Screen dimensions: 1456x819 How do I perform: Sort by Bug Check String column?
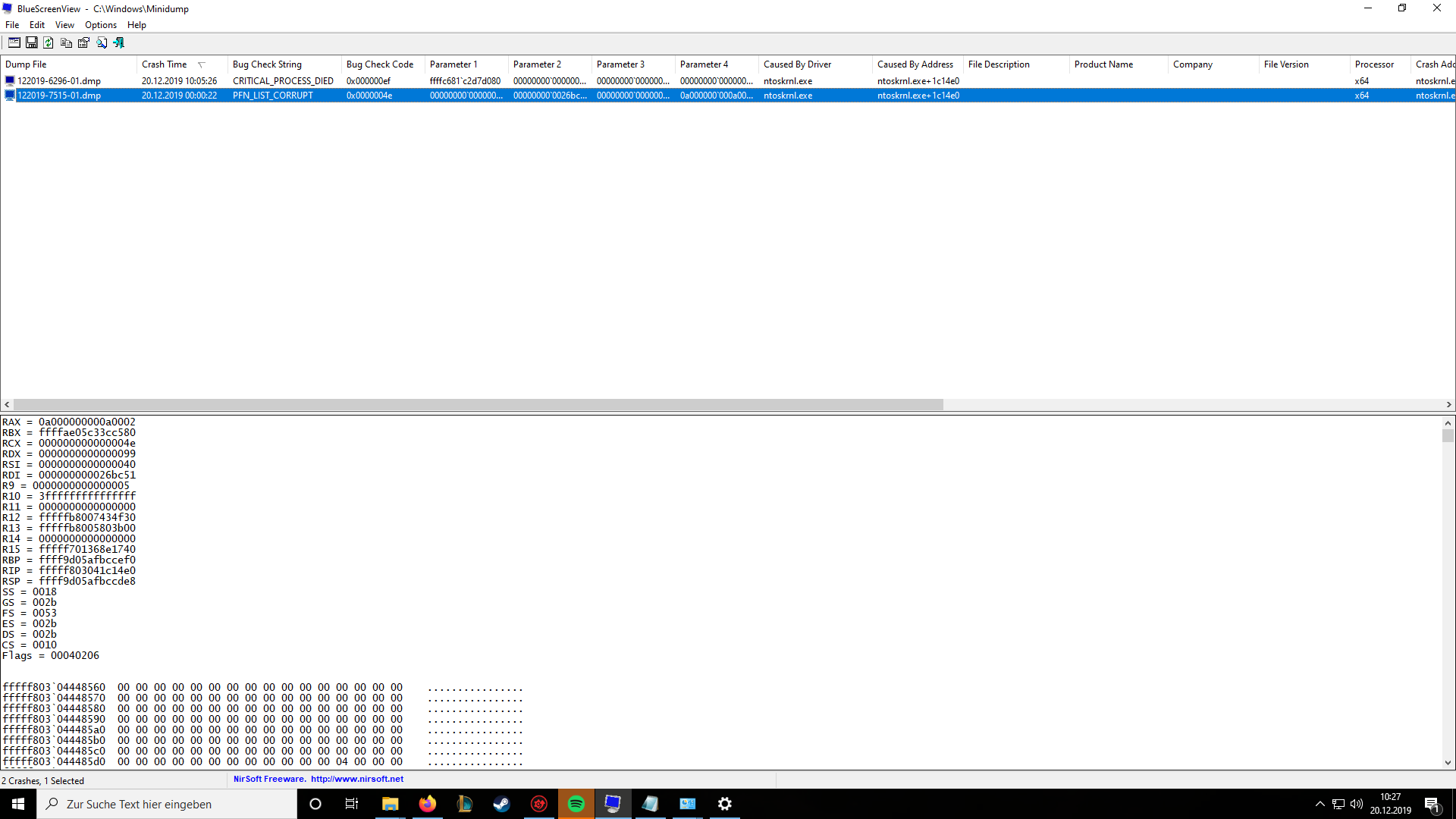267,64
